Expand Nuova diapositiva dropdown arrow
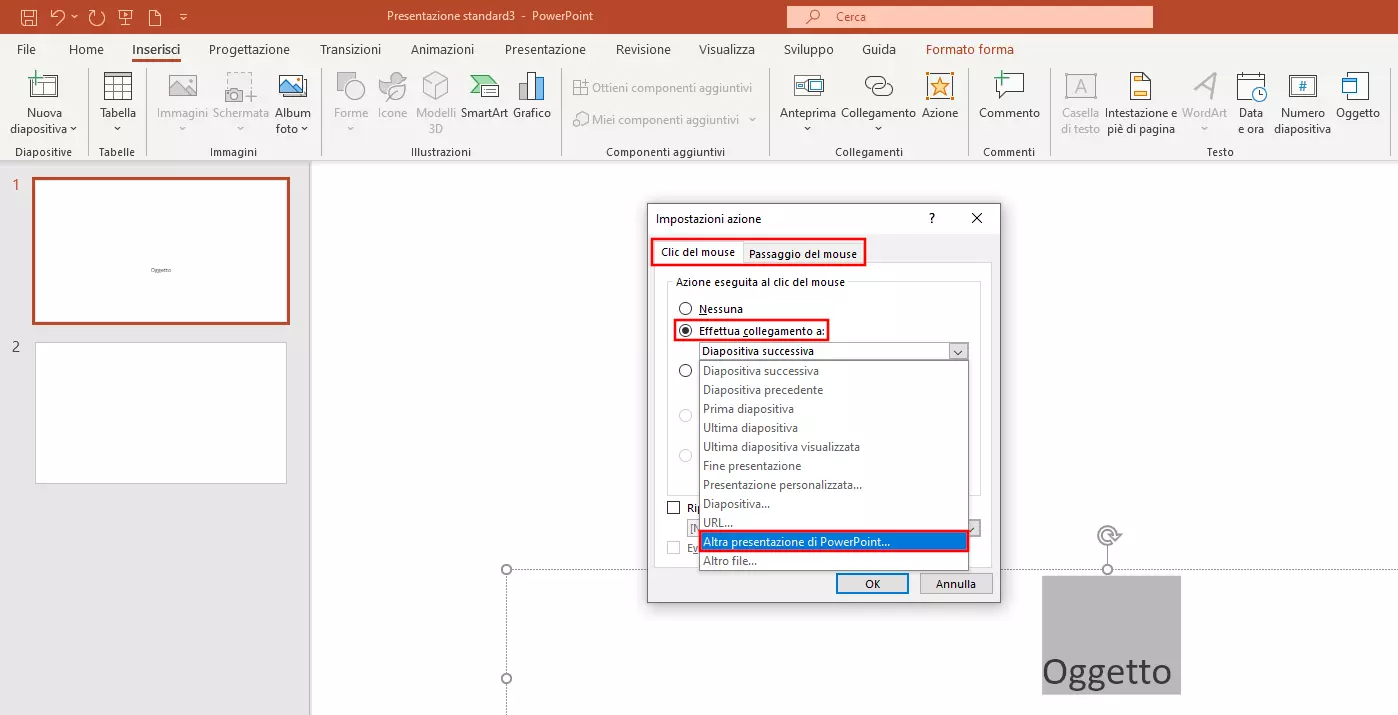The width and height of the screenshot is (1398, 715). (x=73, y=129)
